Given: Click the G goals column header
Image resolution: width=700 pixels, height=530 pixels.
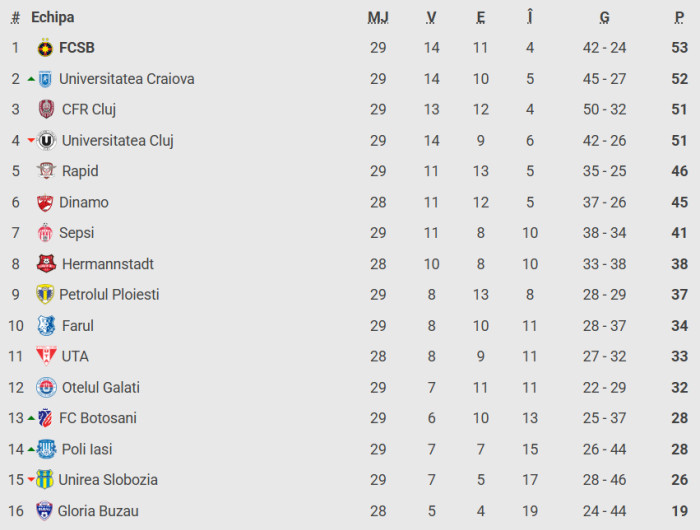Looking at the screenshot, I should pos(604,17).
